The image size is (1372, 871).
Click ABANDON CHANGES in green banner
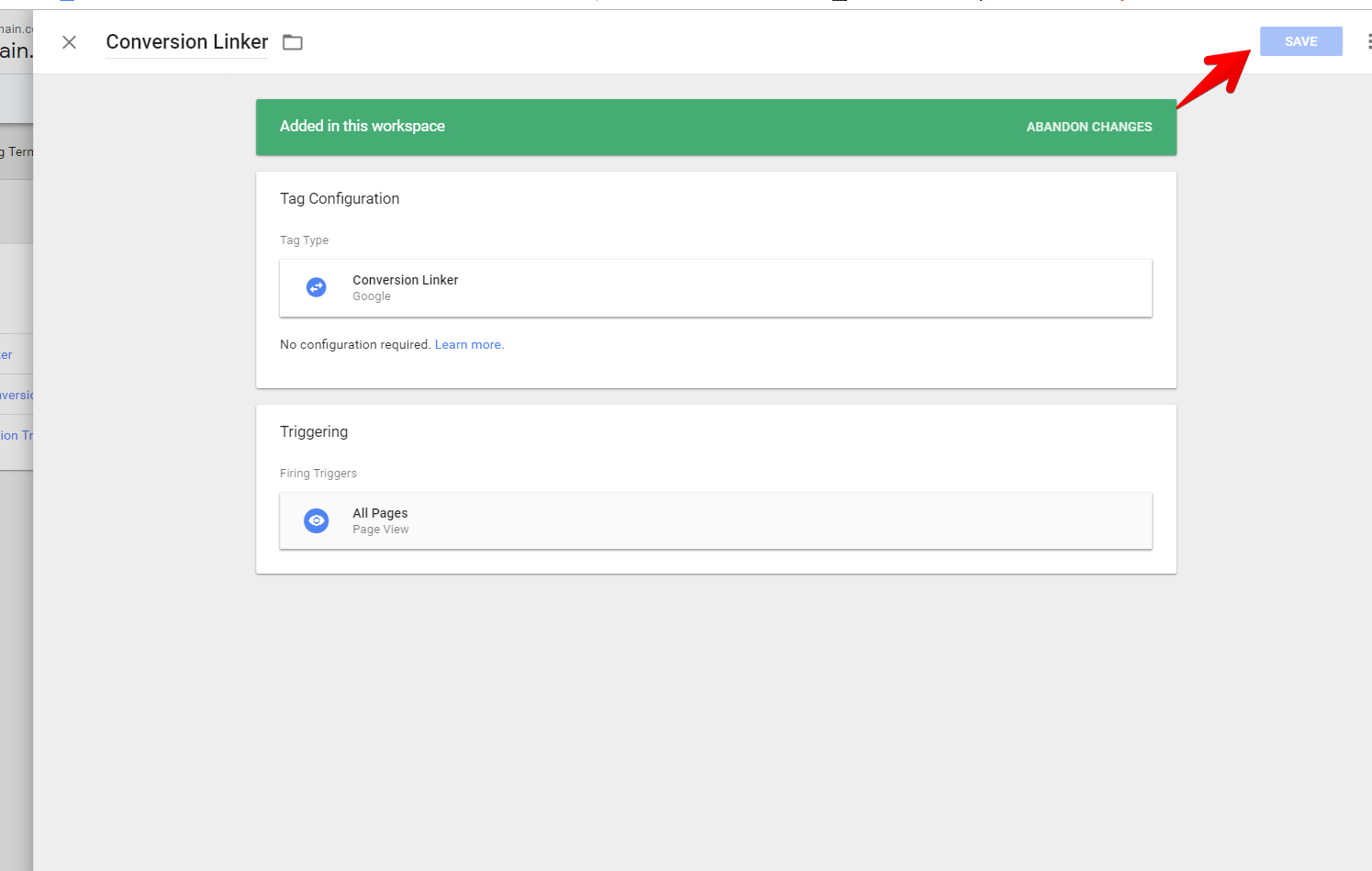1088,127
